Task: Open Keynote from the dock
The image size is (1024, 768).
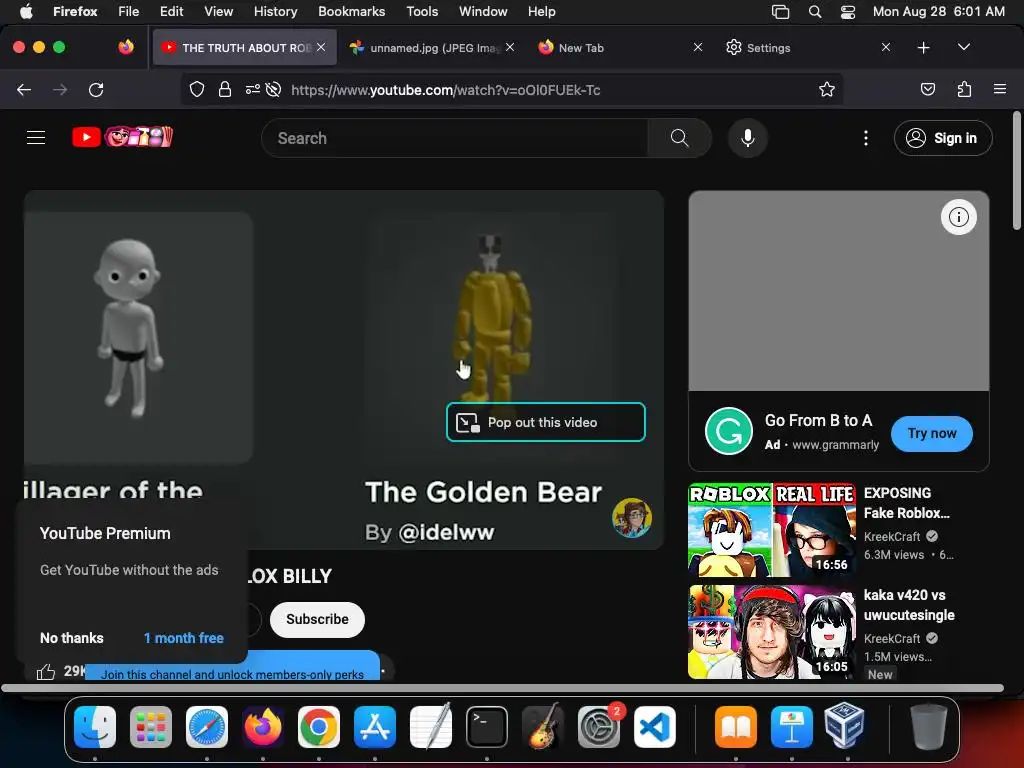Action: pyautogui.click(x=792, y=727)
